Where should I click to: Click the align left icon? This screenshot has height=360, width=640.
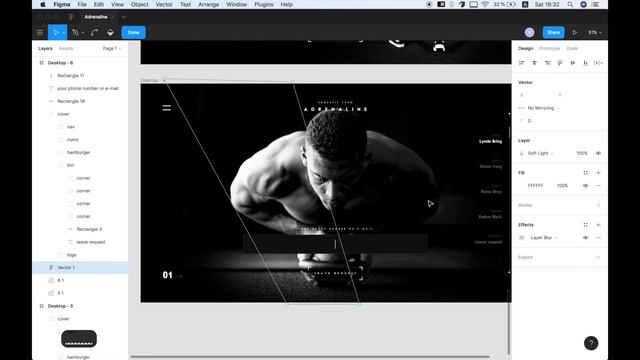tap(521, 63)
